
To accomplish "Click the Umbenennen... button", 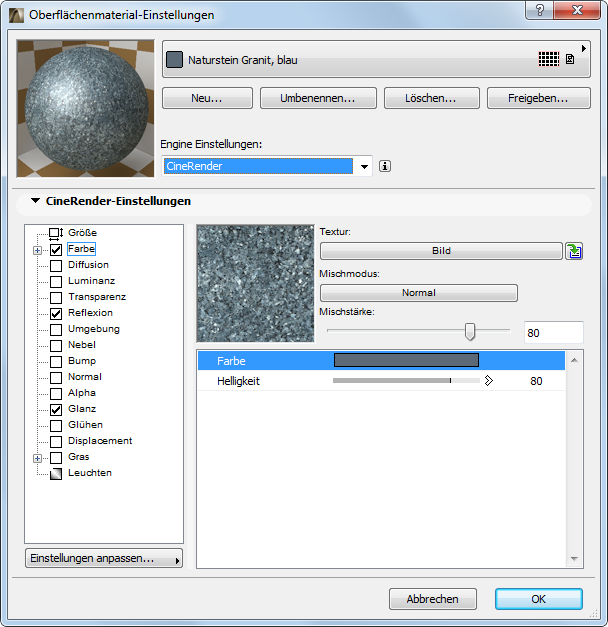I will tap(318, 98).
